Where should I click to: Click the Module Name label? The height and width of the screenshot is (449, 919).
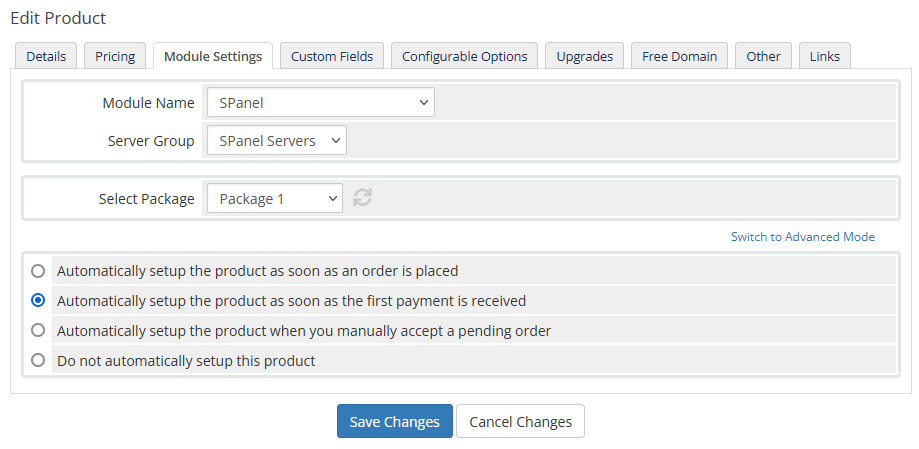148,103
